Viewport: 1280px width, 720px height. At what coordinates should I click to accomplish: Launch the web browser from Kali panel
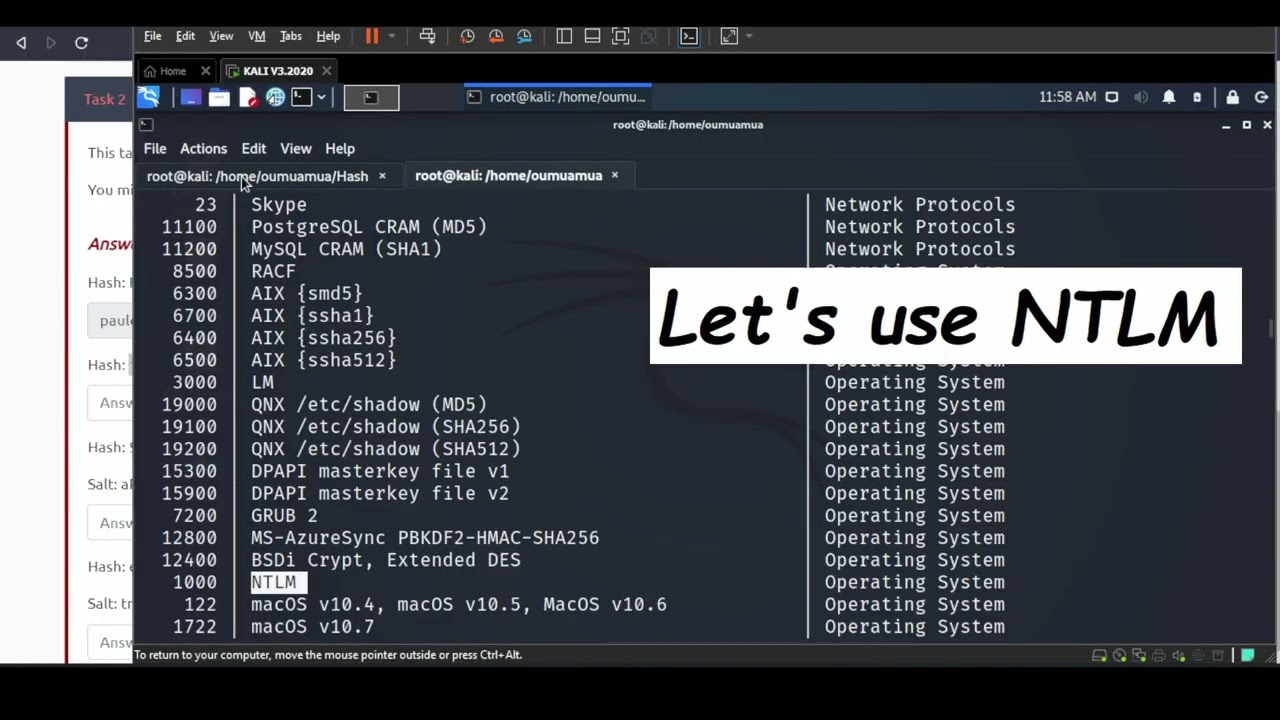[275, 97]
